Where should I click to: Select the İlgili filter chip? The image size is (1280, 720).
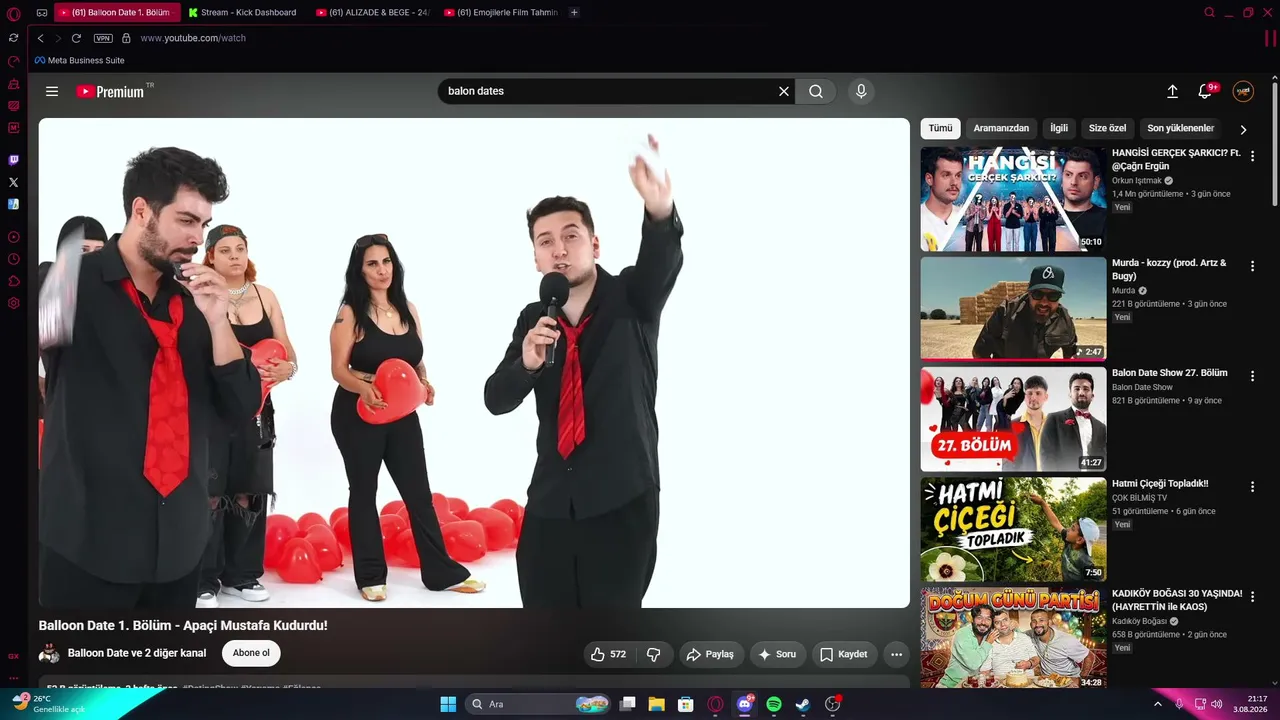click(x=1059, y=128)
